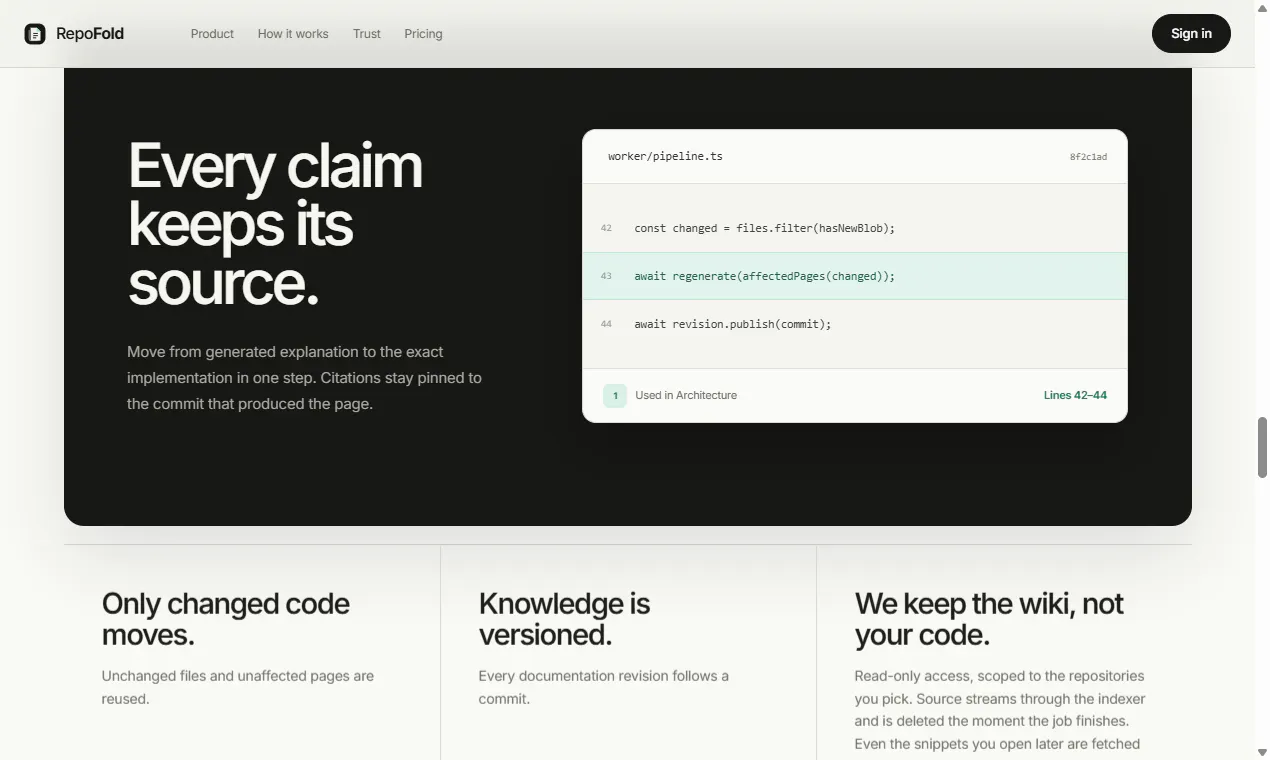Select line 44 revision.publish row

[x=855, y=324]
